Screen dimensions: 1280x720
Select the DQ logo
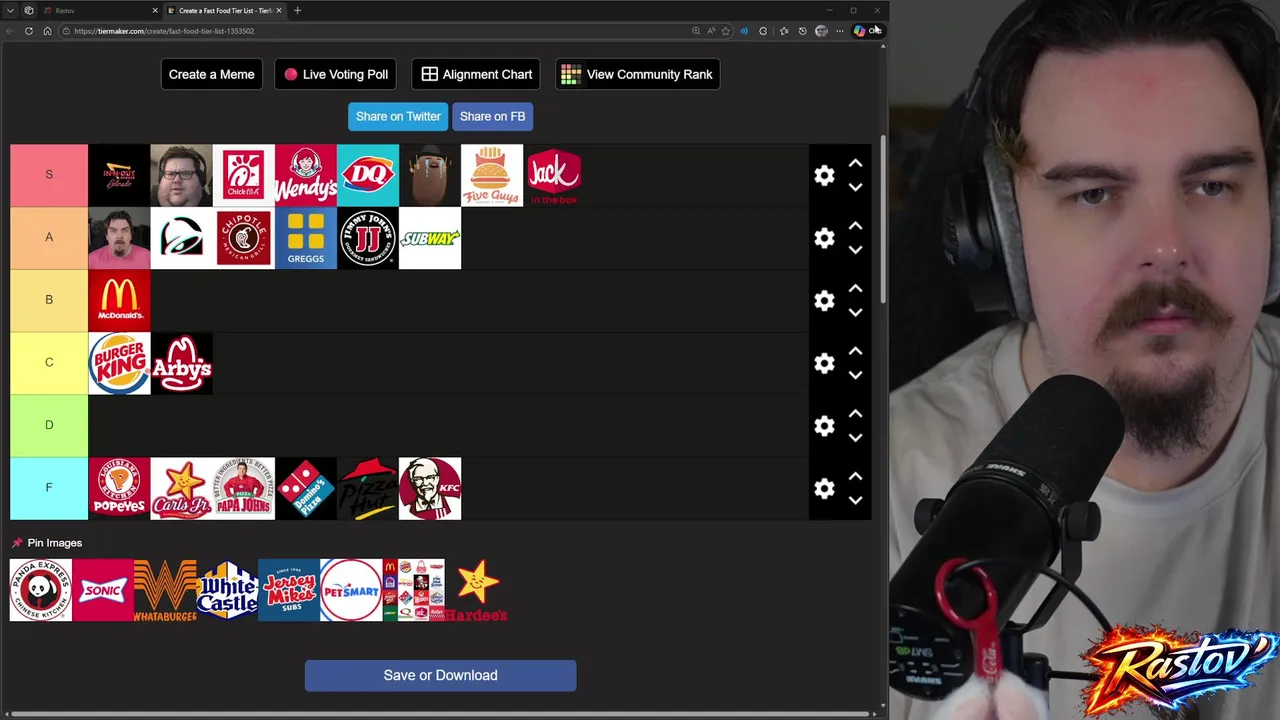click(368, 175)
